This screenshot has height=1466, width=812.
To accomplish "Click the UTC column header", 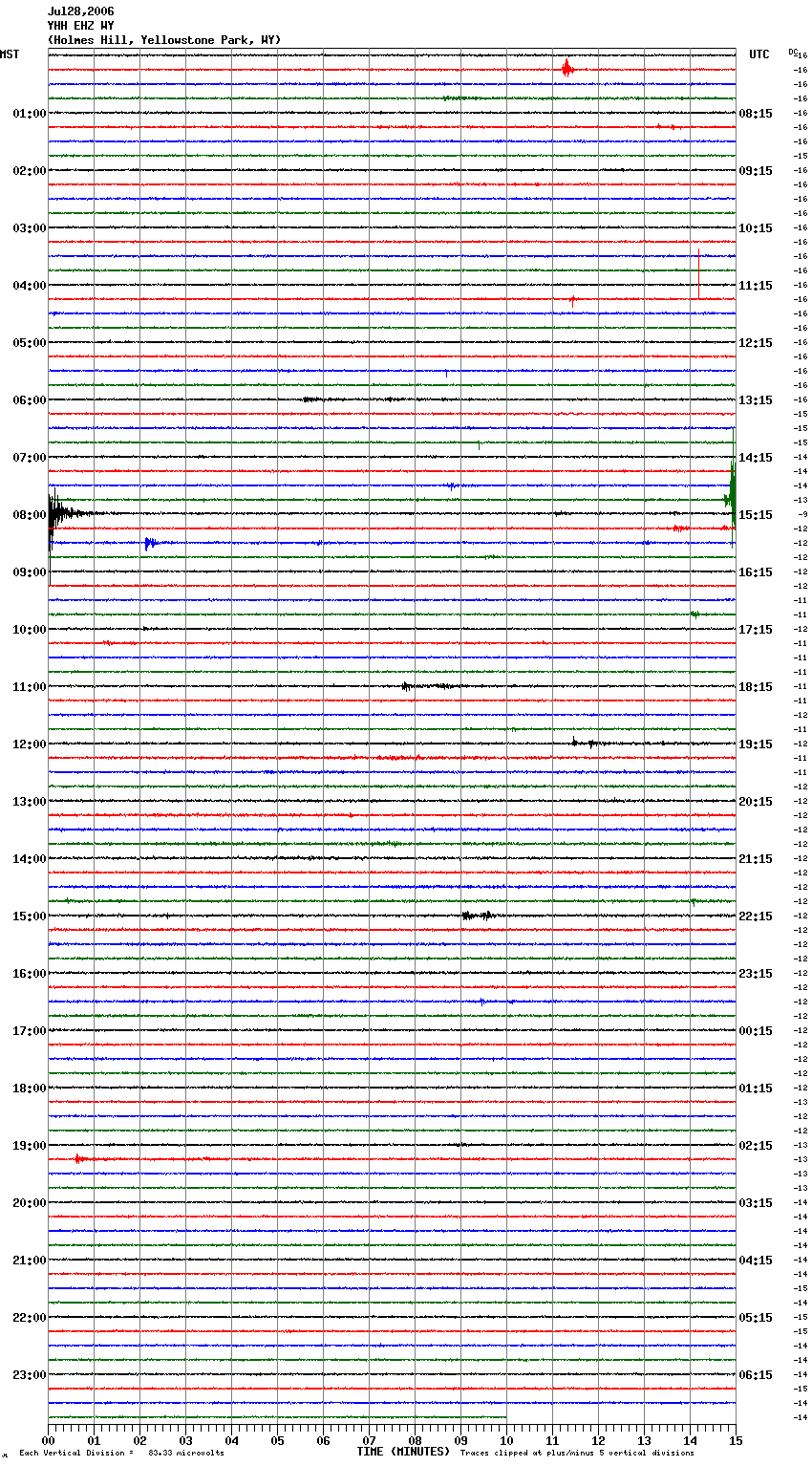I will point(759,54).
